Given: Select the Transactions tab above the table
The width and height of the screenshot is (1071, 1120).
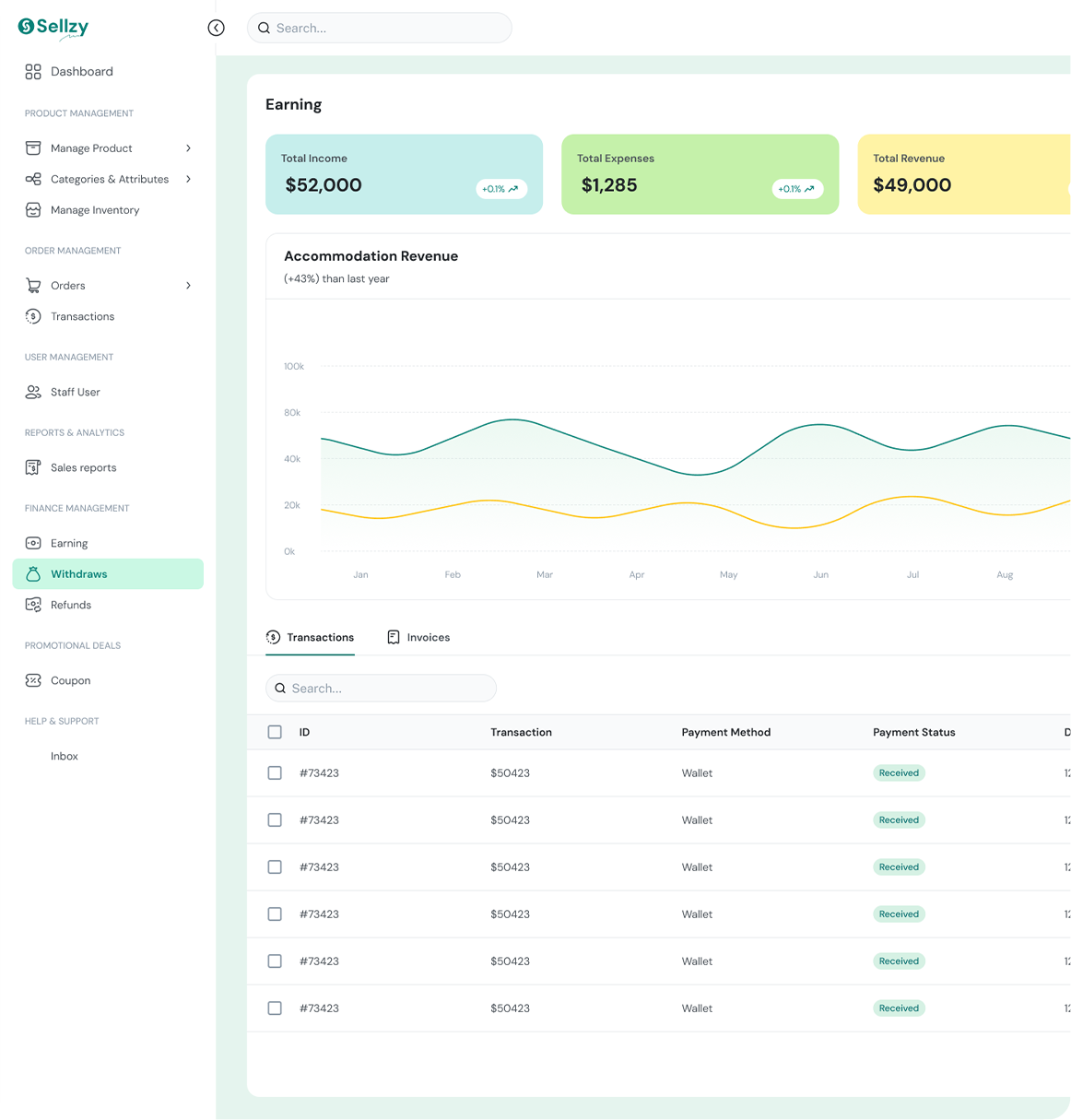Looking at the screenshot, I should point(310,637).
